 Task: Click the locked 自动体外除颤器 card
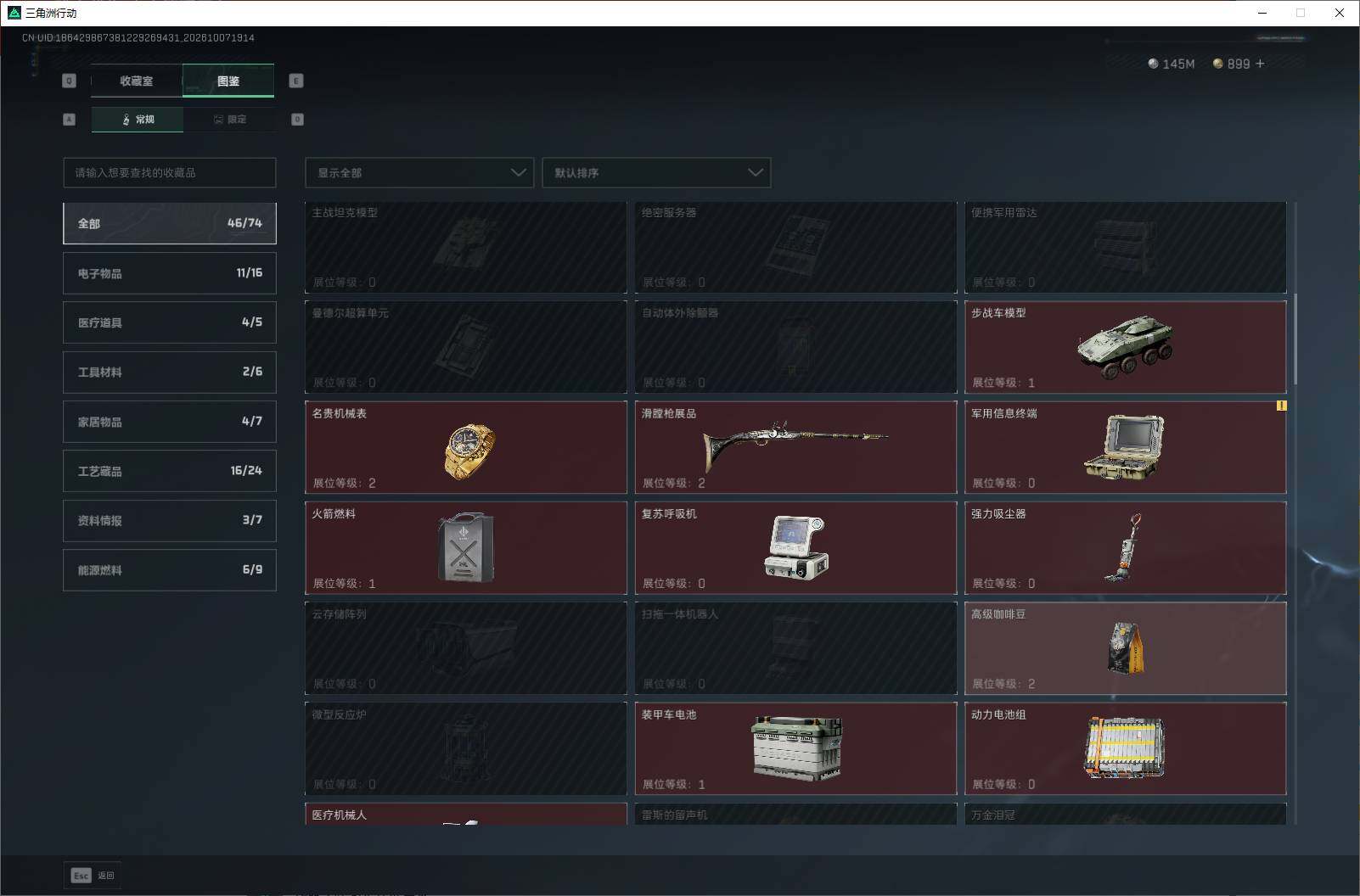click(795, 347)
